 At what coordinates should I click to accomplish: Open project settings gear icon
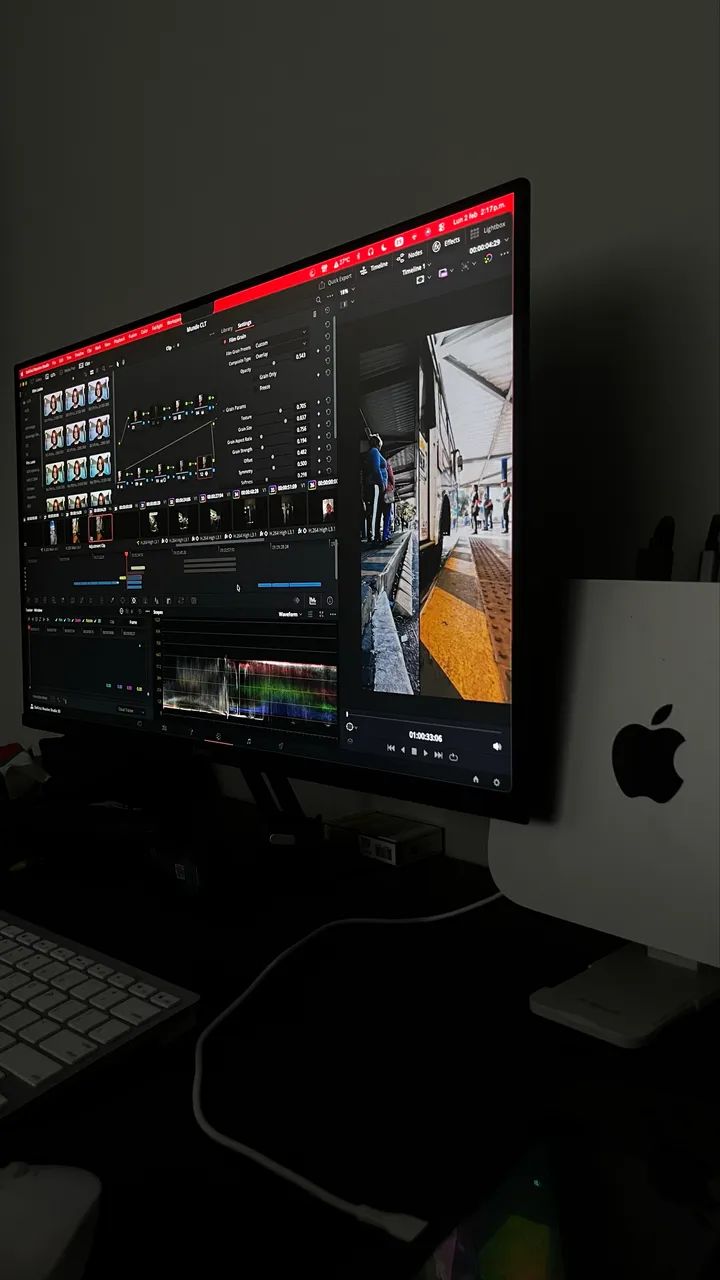click(x=497, y=782)
